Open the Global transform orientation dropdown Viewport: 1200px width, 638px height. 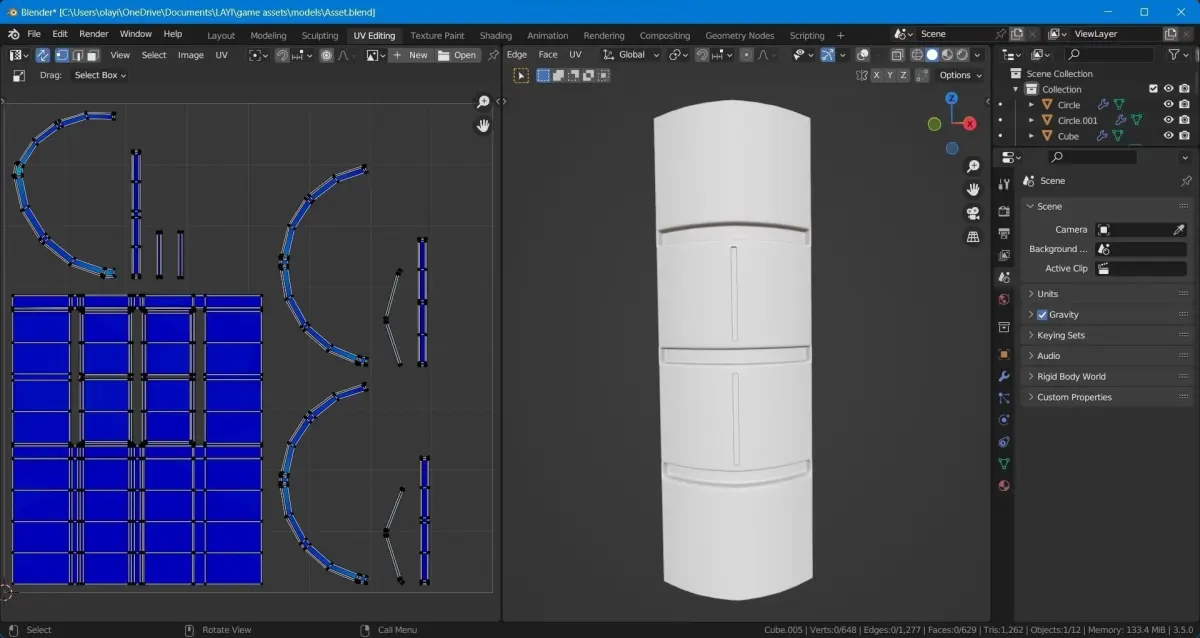coord(630,55)
